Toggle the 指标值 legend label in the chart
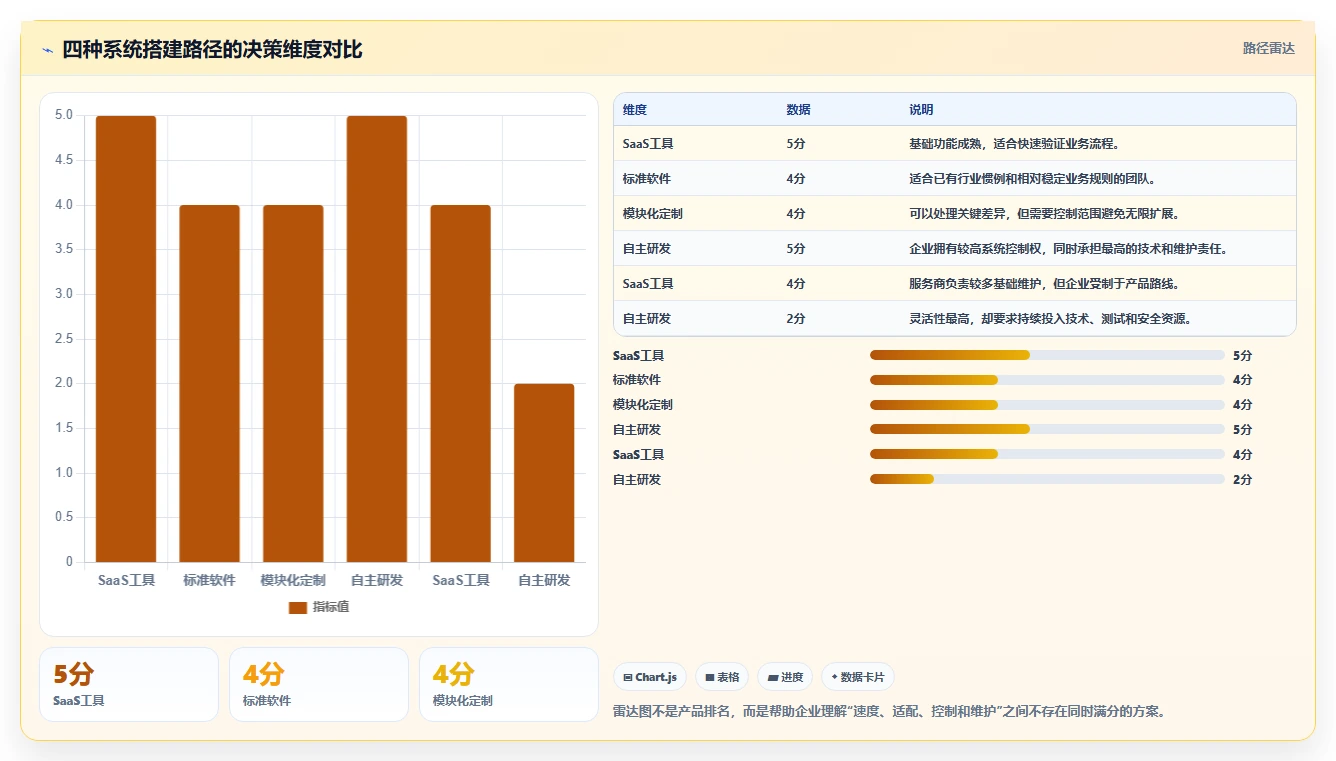 point(330,607)
